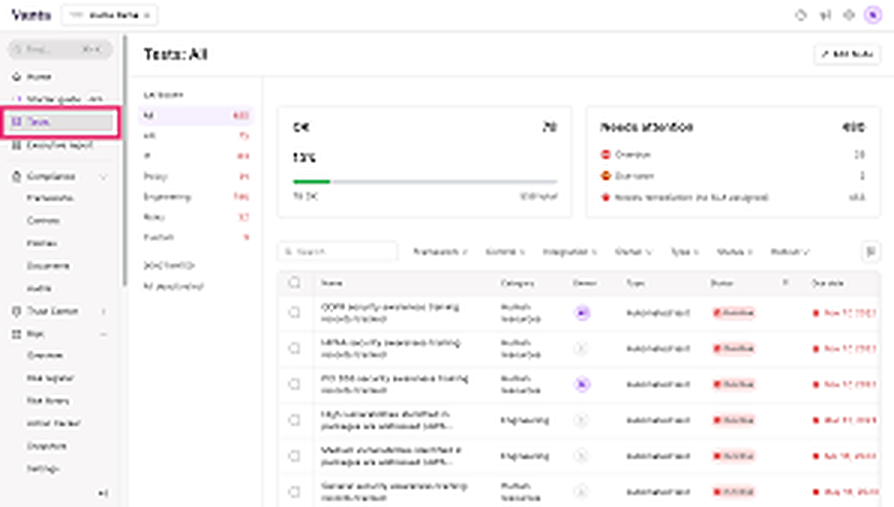Click owner avatar in GDPR security awareness row
Image resolution: width=894 pixels, height=507 pixels.
point(582,313)
